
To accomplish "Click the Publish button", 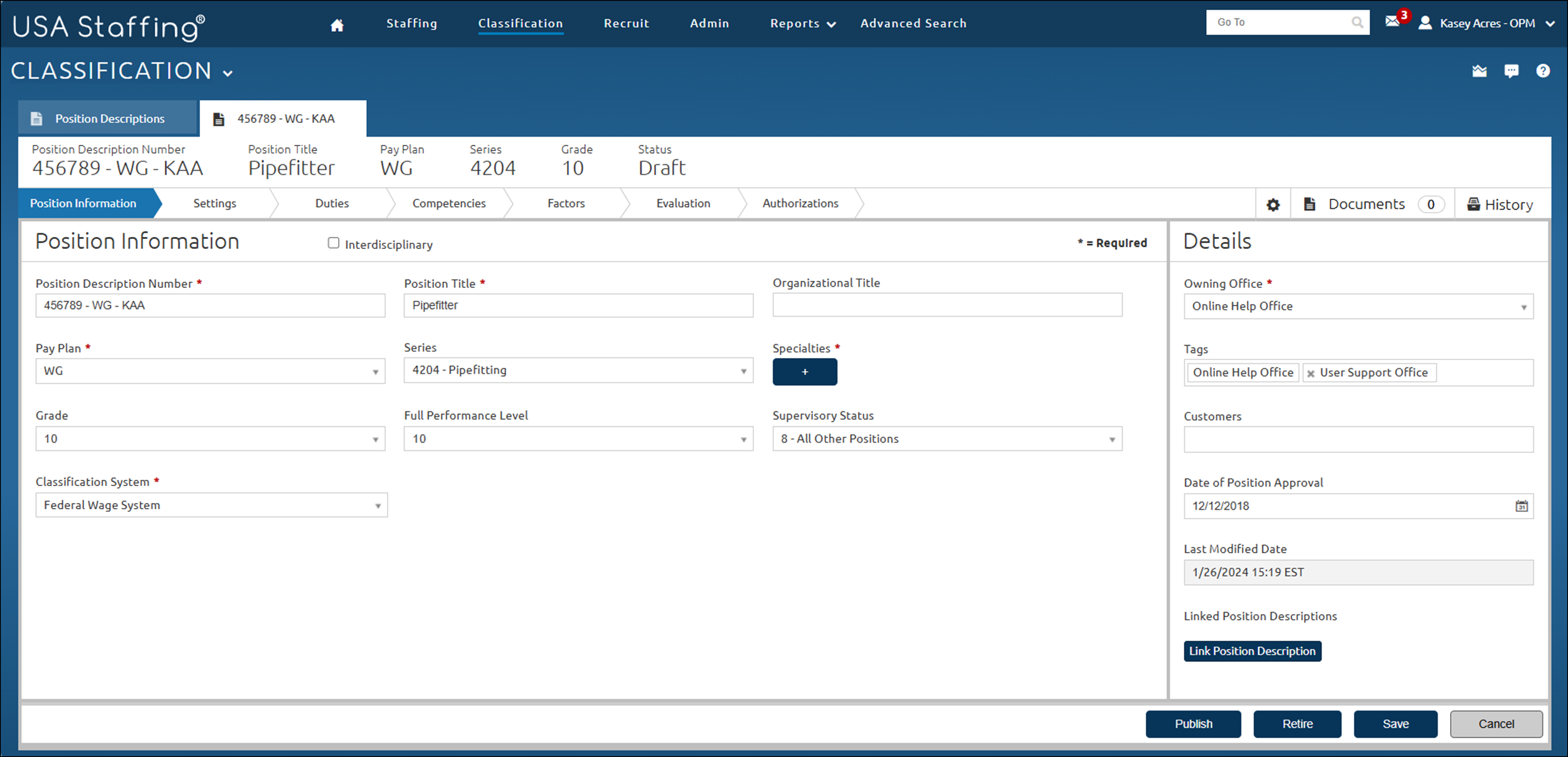I will coord(1193,724).
